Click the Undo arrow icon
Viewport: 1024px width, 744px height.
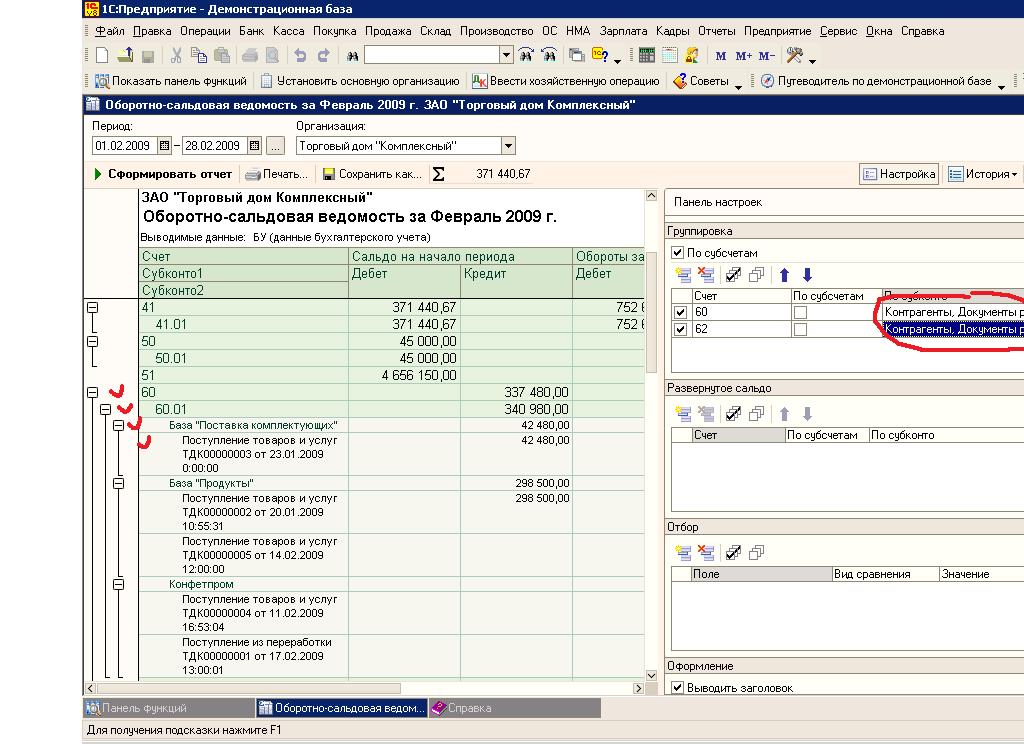[300, 56]
